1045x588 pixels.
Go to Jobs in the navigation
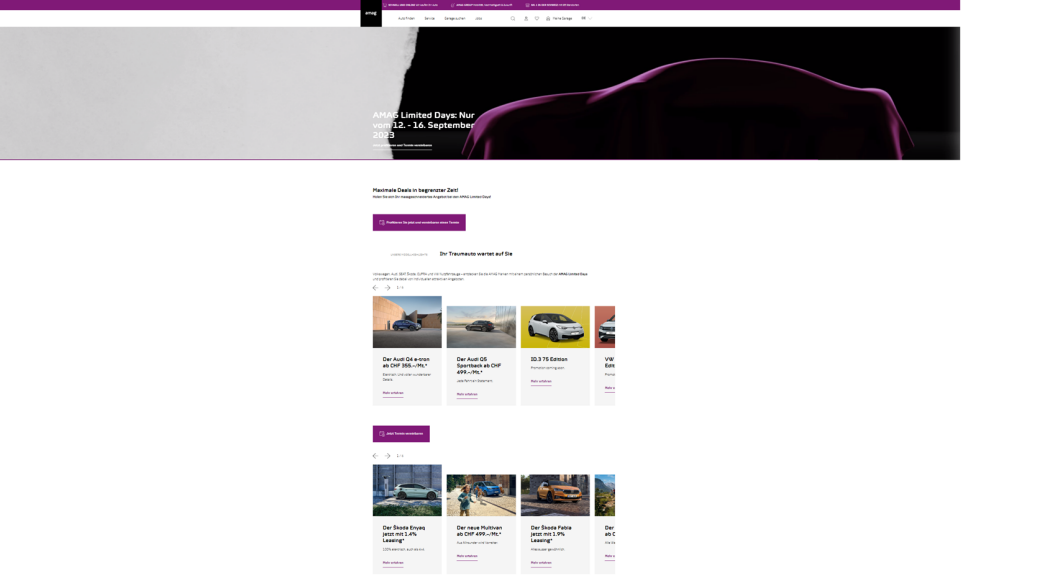[479, 19]
